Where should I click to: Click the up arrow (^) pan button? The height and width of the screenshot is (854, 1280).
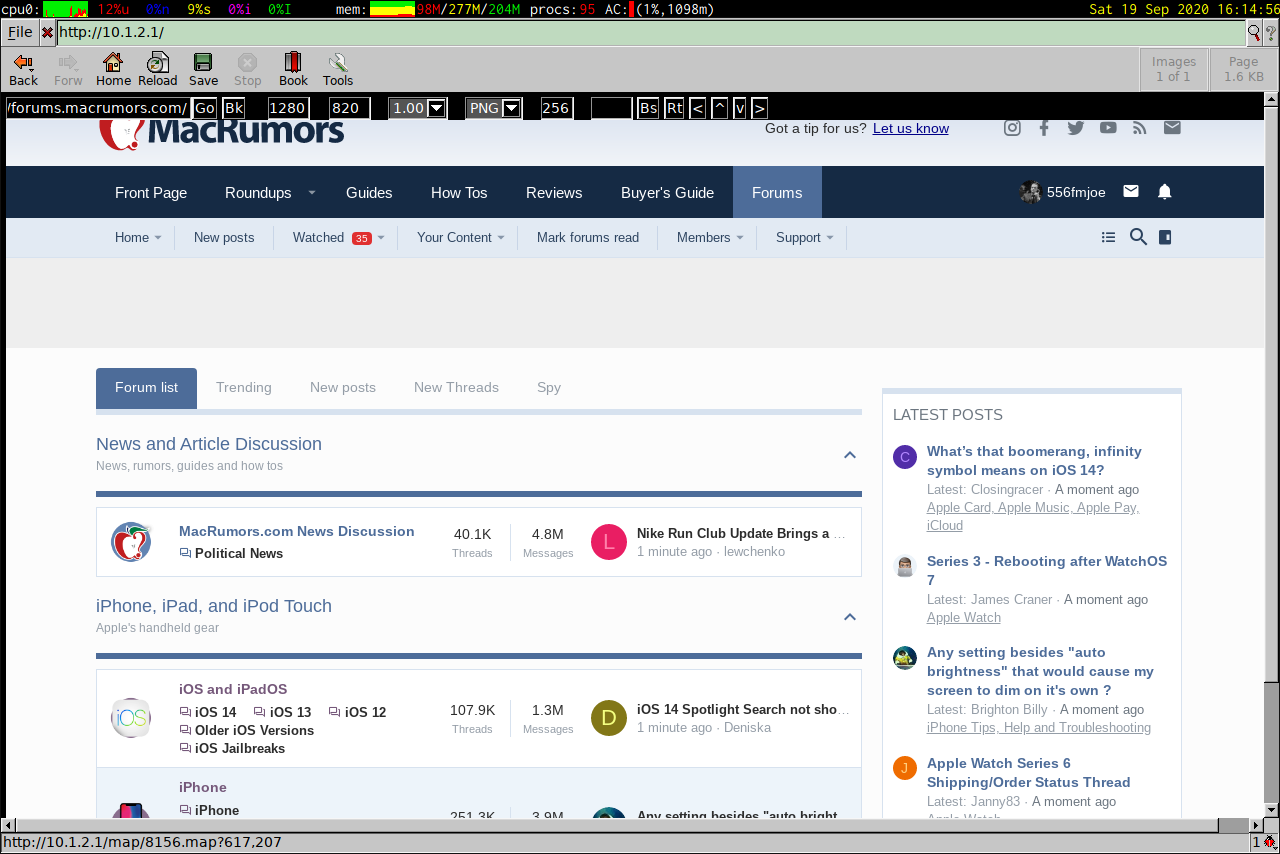click(x=719, y=108)
